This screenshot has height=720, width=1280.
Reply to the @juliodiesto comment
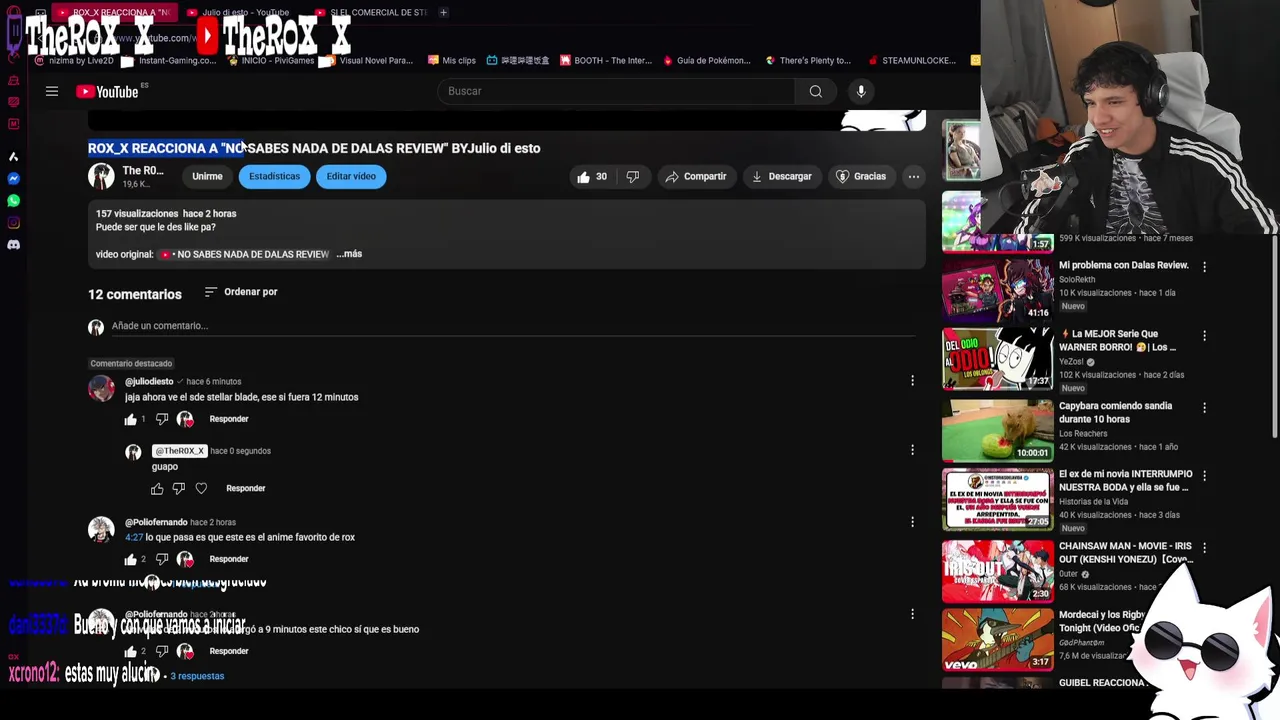click(229, 419)
